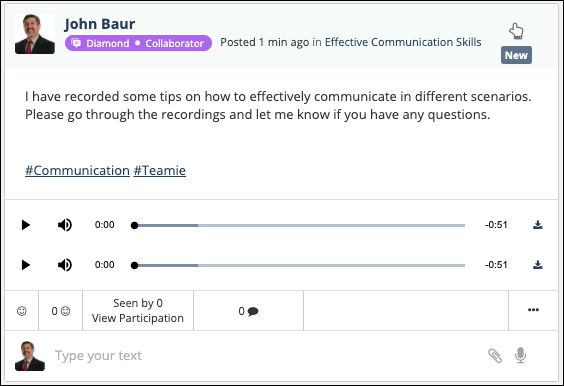Play the first audio recording
564x386 pixels.
pos(26,225)
